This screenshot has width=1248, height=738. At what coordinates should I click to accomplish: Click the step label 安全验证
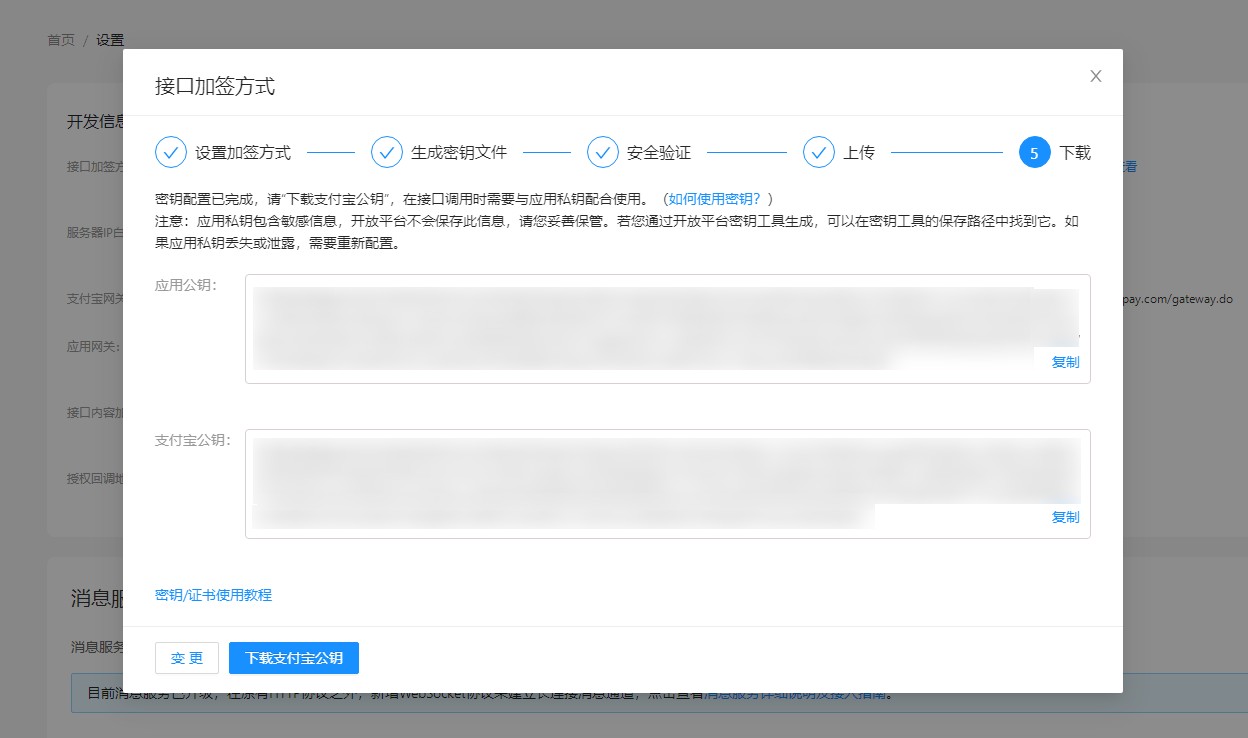[659, 153]
